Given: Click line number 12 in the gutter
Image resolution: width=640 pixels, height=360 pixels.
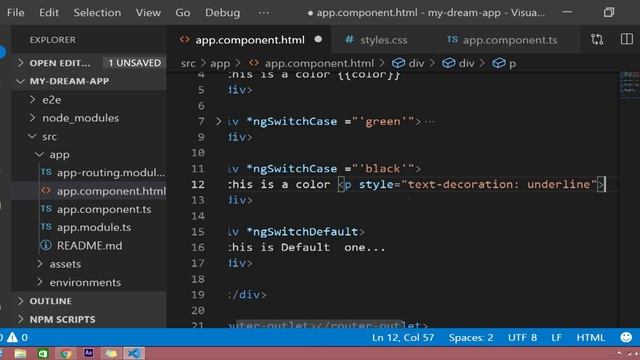Looking at the screenshot, I should [198, 184].
